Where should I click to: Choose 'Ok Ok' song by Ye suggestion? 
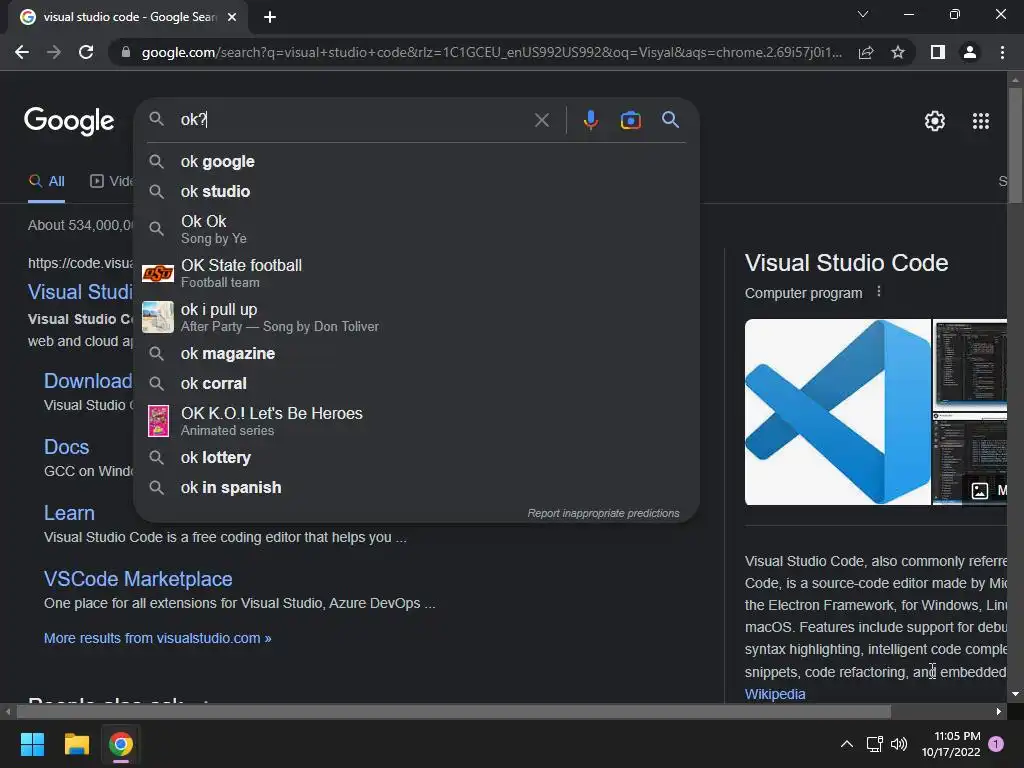click(416, 229)
